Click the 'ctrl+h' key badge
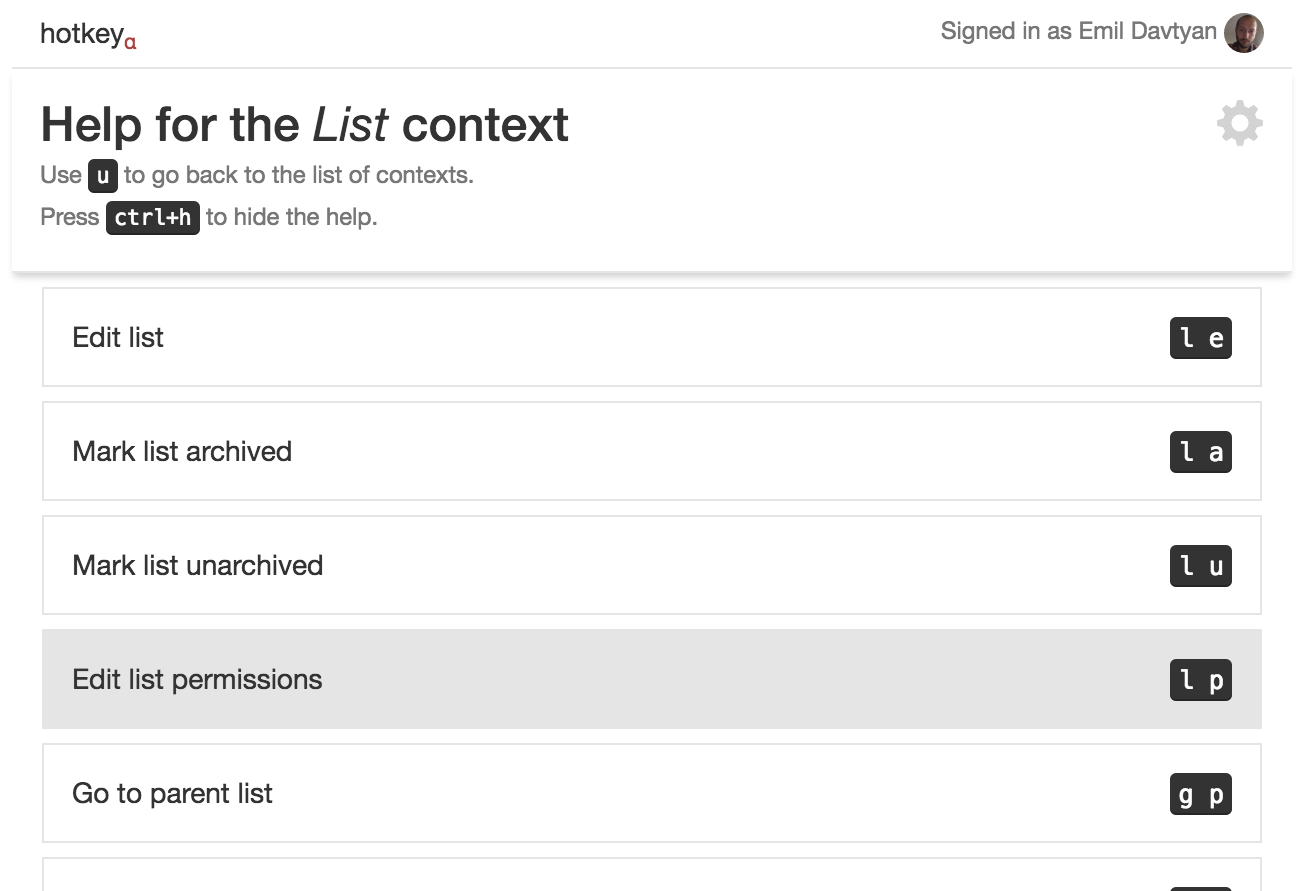This screenshot has height=891, width=1304. [x=153, y=217]
